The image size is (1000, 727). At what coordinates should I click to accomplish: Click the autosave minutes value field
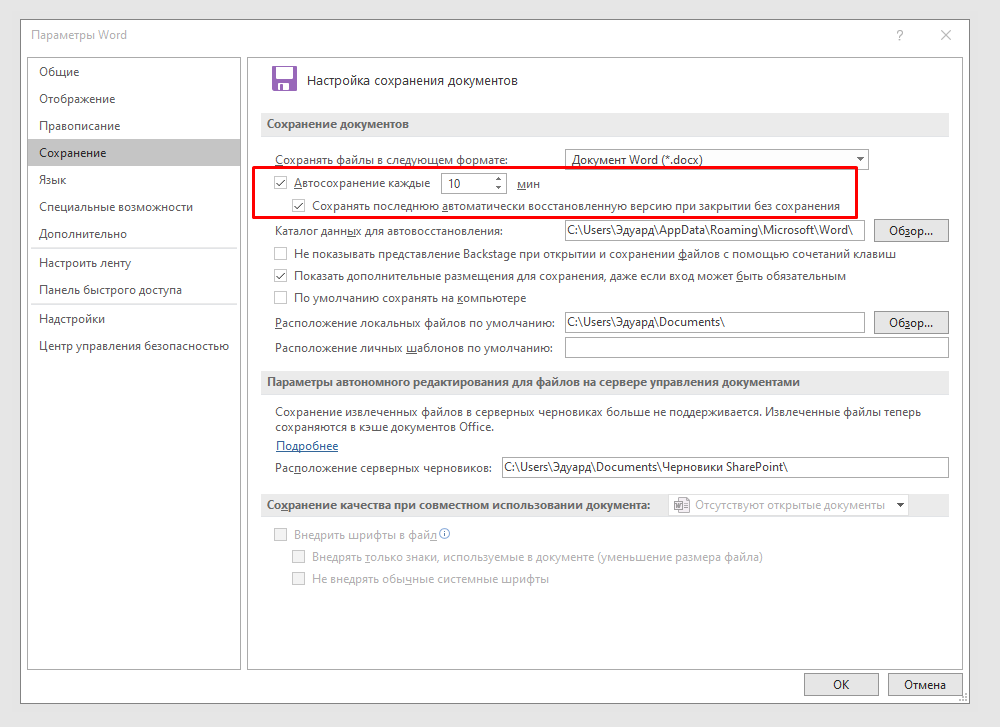tap(467, 184)
